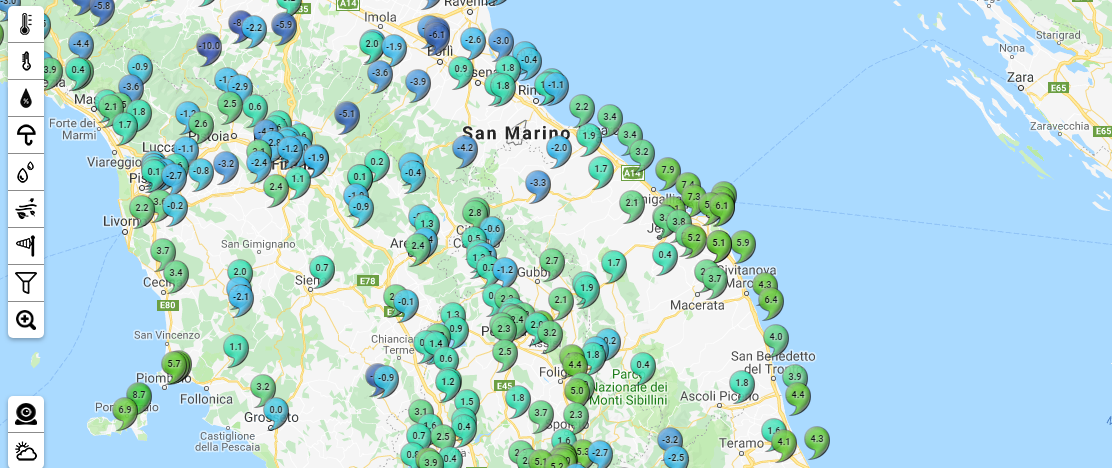Screen dimensions: 1112x468
Task: Click the second thermometer icon in toolbar
Action: [26, 62]
